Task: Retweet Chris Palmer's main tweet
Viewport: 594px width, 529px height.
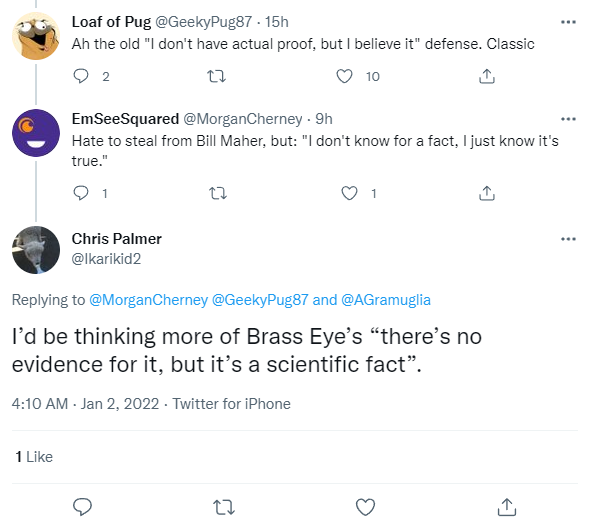Action: tap(224, 507)
